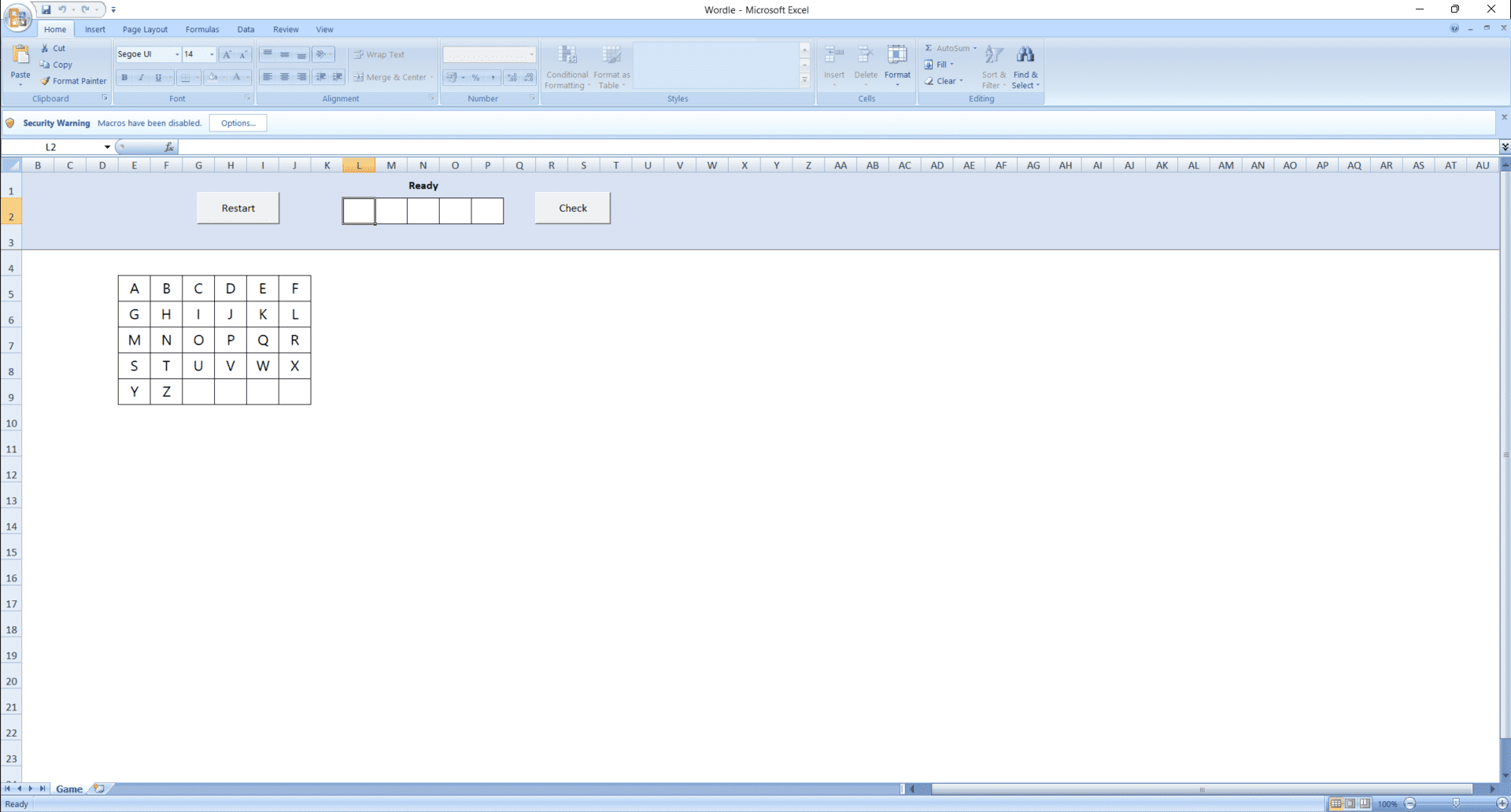Switch to the Page Layout tab
Screen dimensions: 1511x812
point(145,29)
